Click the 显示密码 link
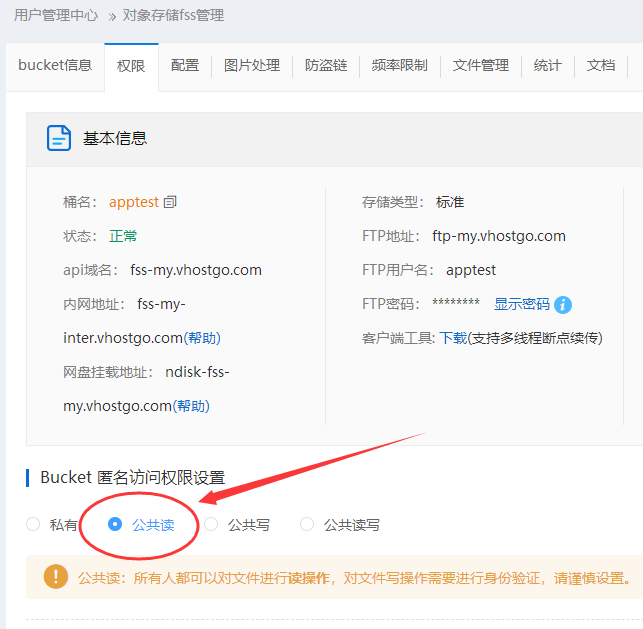The width and height of the screenshot is (643, 629). pos(521,304)
